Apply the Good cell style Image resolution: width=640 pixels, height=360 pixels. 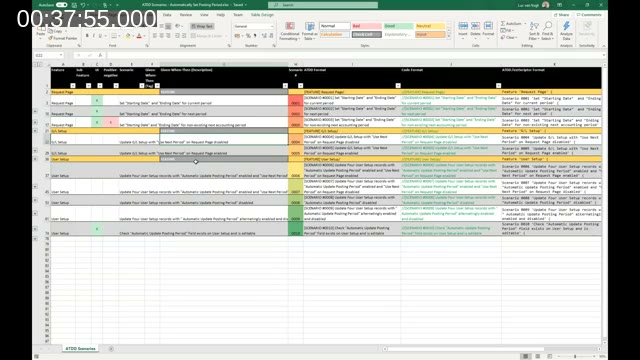[x=398, y=26]
